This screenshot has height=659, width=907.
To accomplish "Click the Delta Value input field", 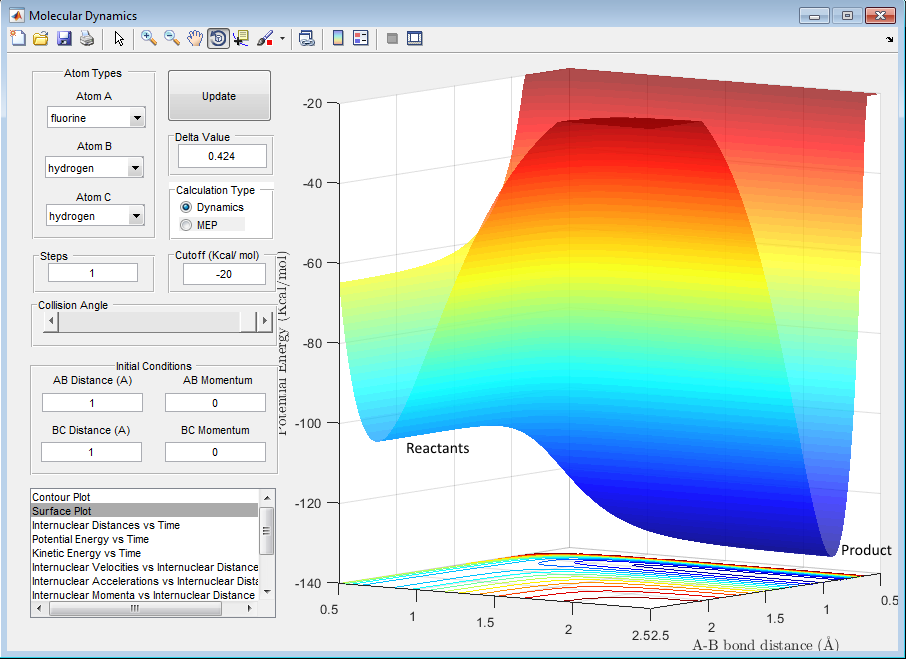I will coord(222,156).
